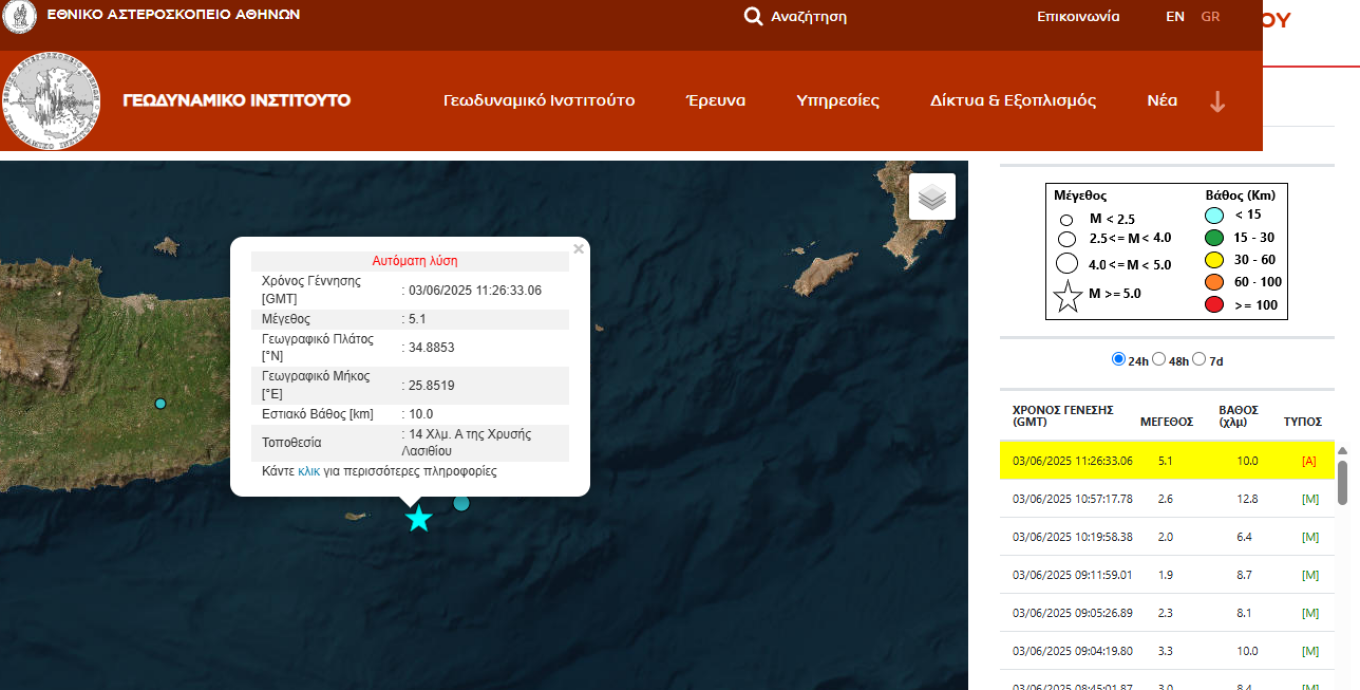The width and height of the screenshot is (1360, 690).
Task: Expand more menu items with down arrow
Action: [x=1217, y=101]
